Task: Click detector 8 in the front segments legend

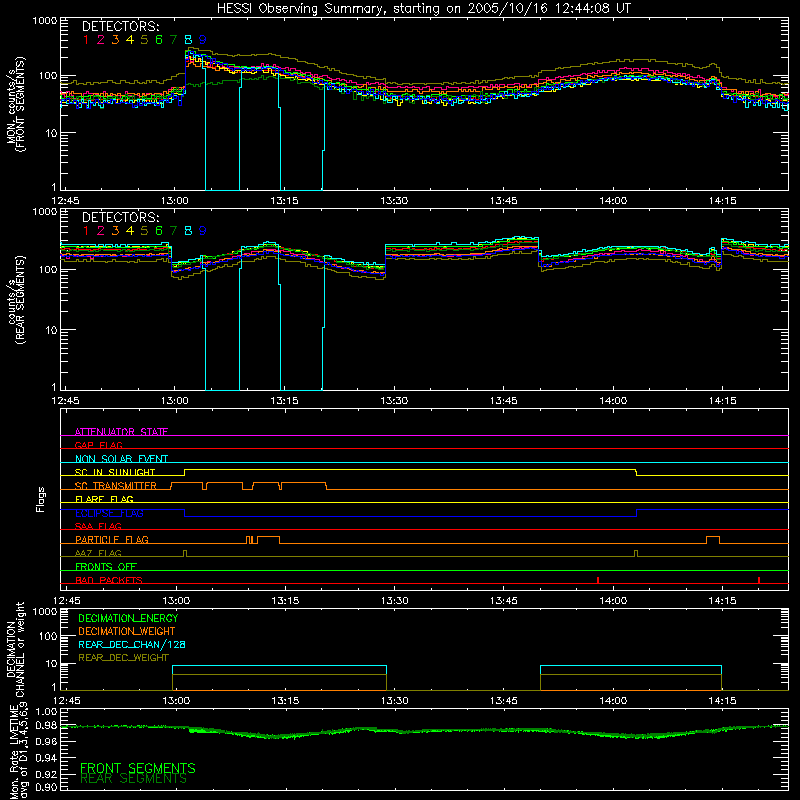Action: pos(188,40)
